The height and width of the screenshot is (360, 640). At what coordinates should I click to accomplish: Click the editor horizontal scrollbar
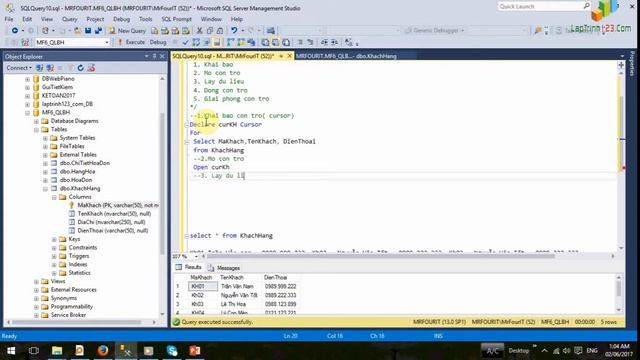coord(380,256)
